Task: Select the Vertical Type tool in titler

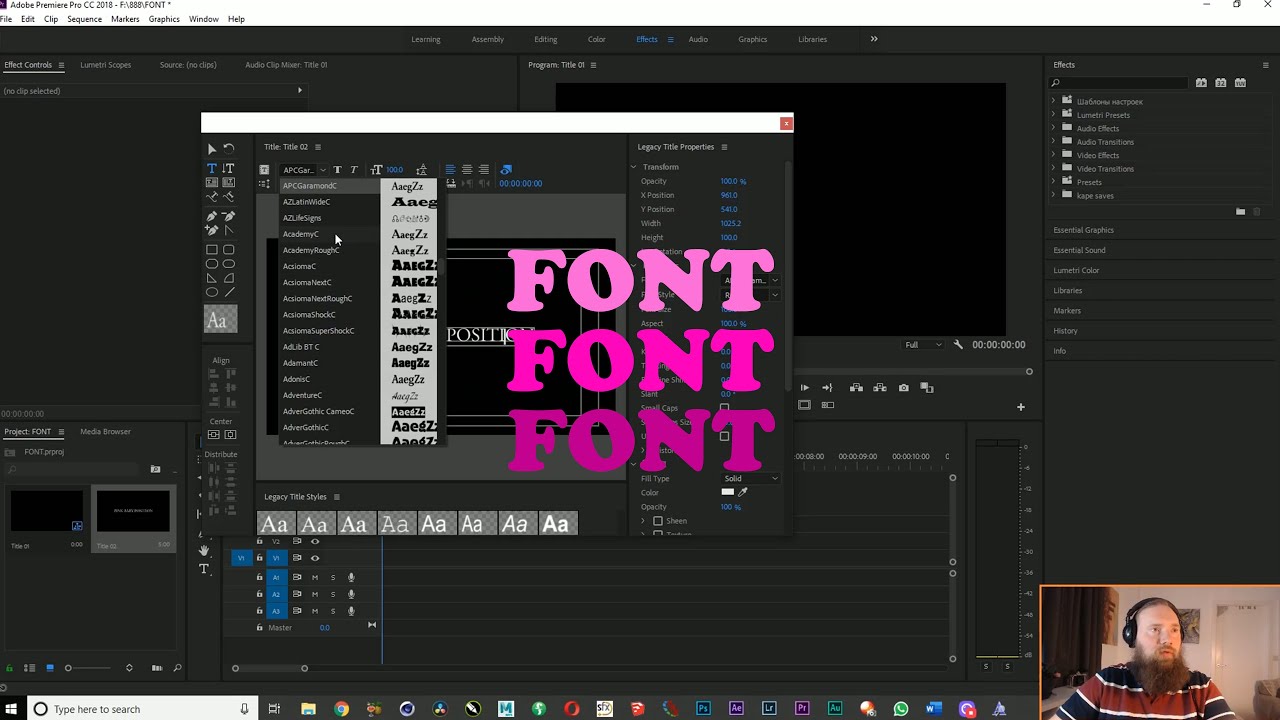Action: 229,169
